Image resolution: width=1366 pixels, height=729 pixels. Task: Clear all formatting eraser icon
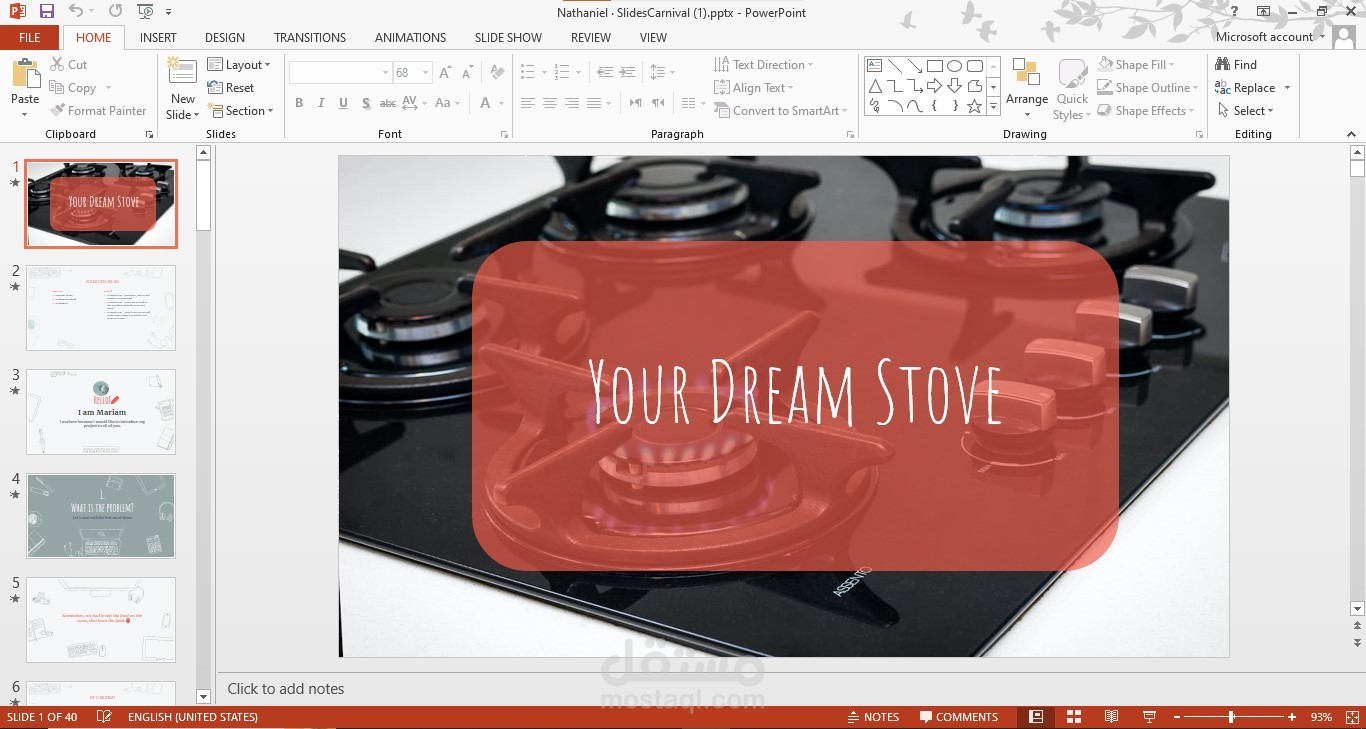tap(497, 73)
